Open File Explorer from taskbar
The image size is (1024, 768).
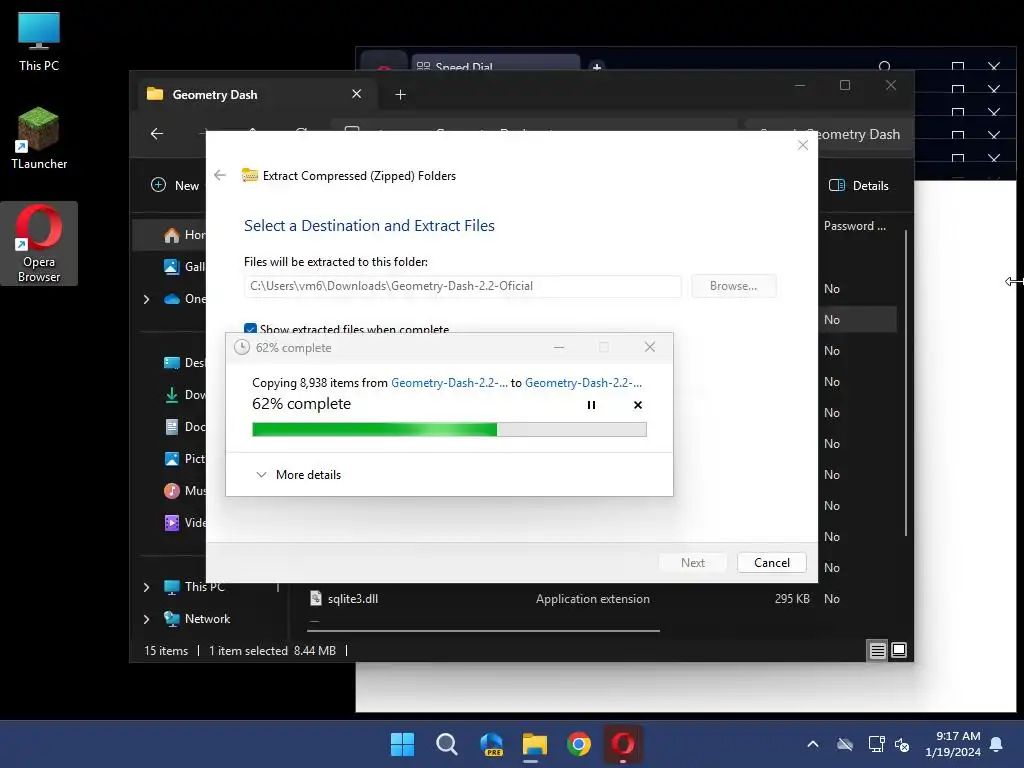pos(534,744)
